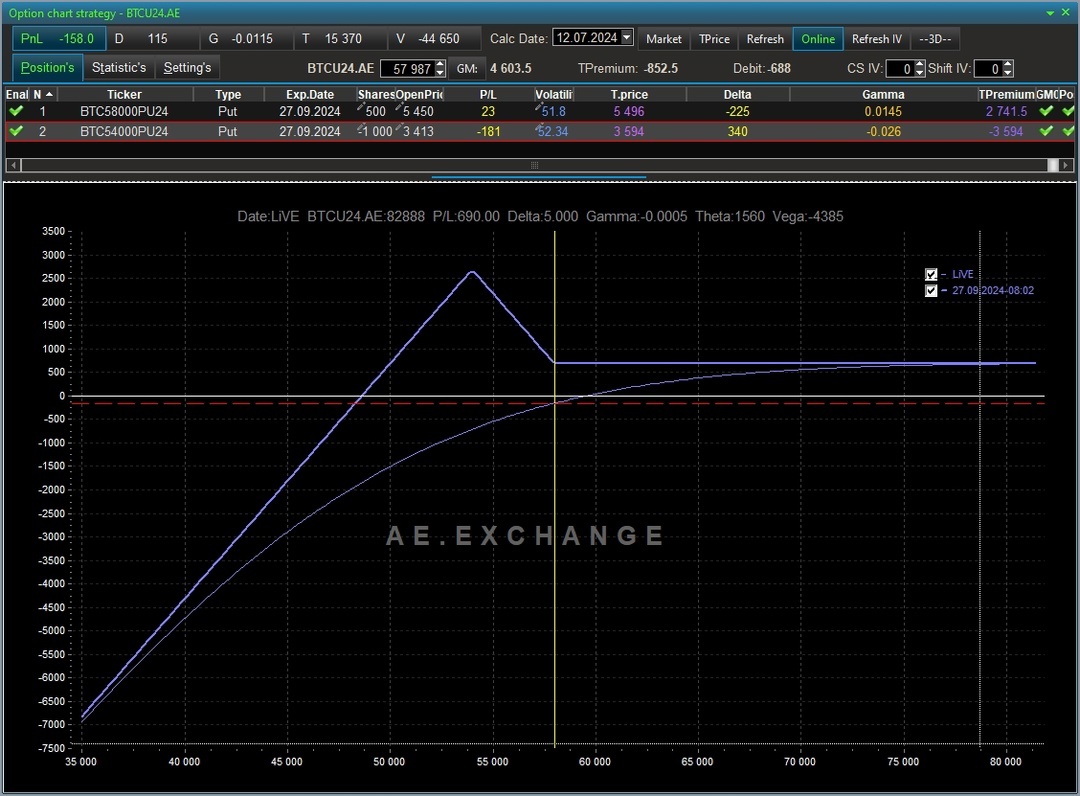The height and width of the screenshot is (796, 1080).
Task: Increase the BTCU24.AE price with up spinner
Action: [x=440, y=65]
